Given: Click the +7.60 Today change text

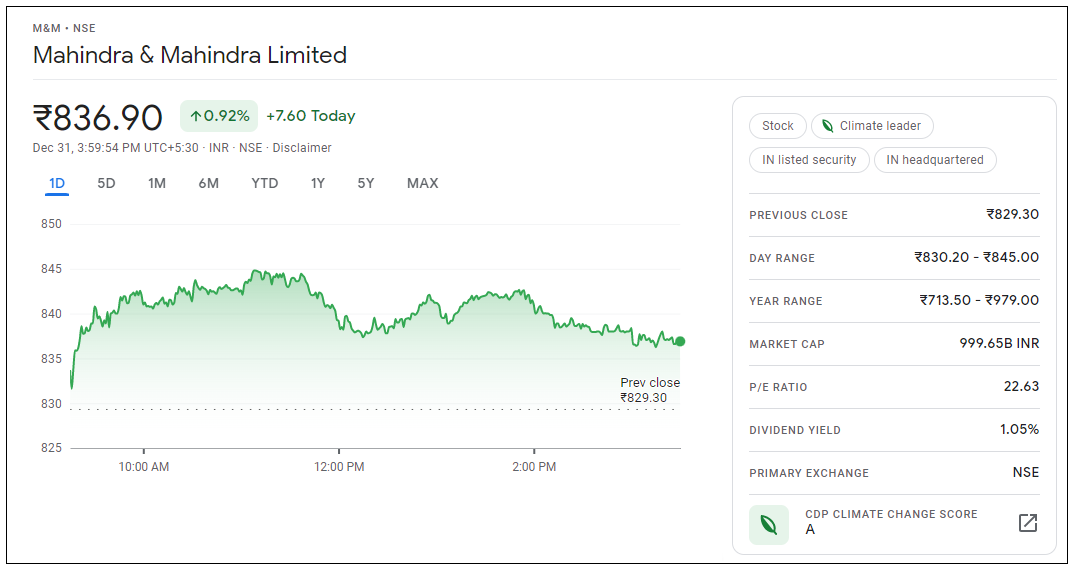Looking at the screenshot, I should [x=311, y=116].
